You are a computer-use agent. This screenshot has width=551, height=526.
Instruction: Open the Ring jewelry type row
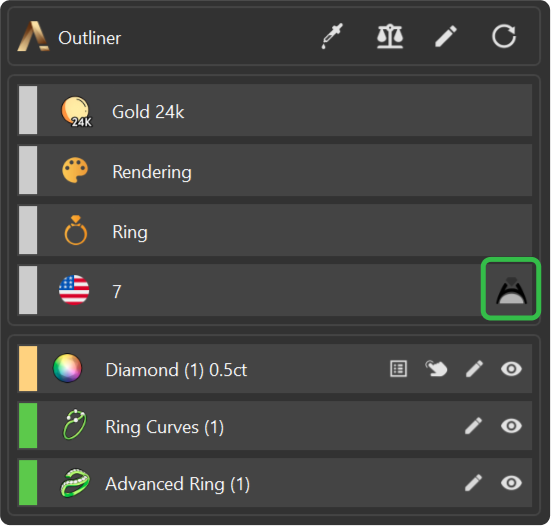pos(274,230)
